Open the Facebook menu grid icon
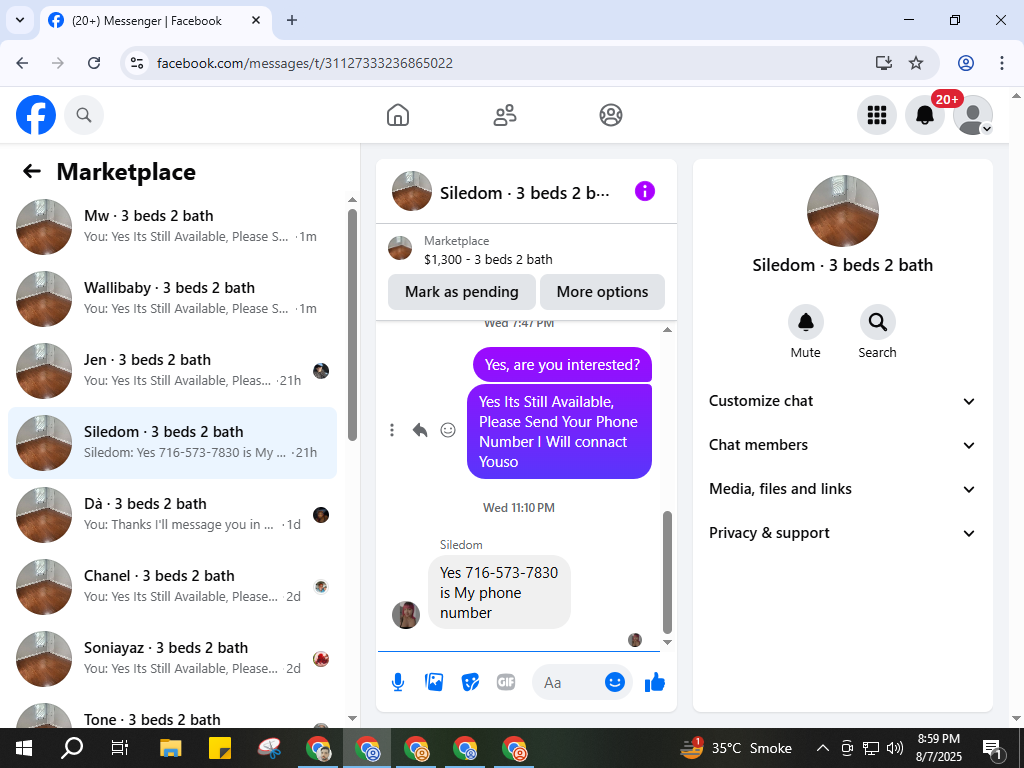This screenshot has width=1024, height=768. coord(876,115)
